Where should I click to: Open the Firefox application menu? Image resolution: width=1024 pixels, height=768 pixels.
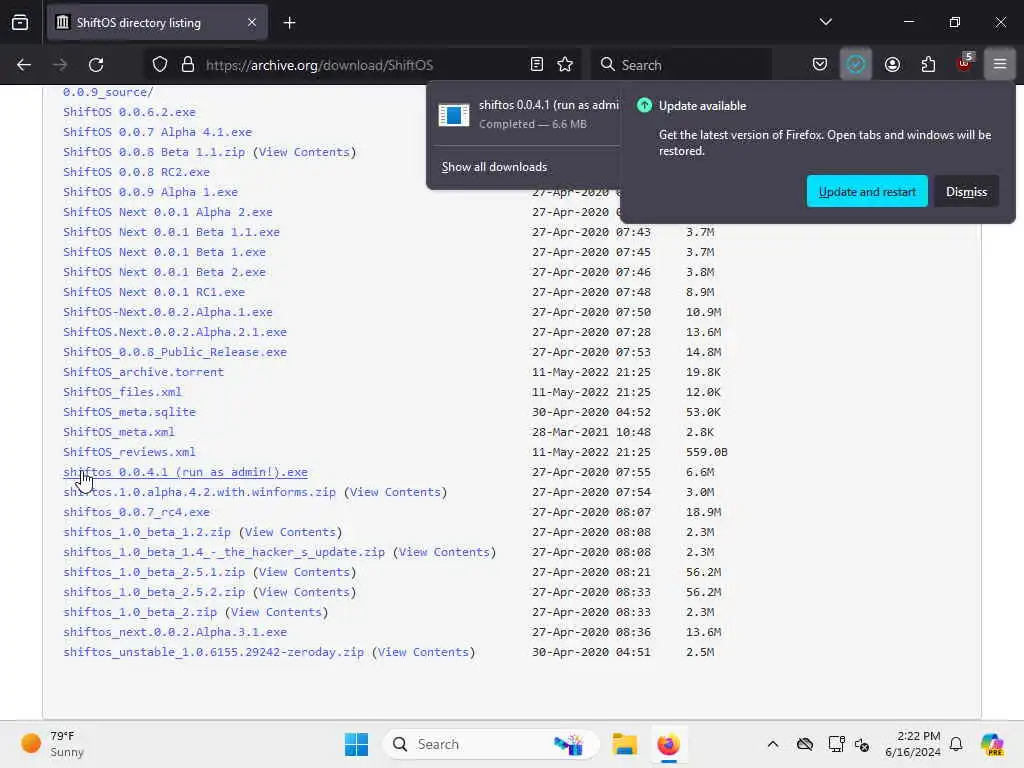pyautogui.click(x=1000, y=65)
